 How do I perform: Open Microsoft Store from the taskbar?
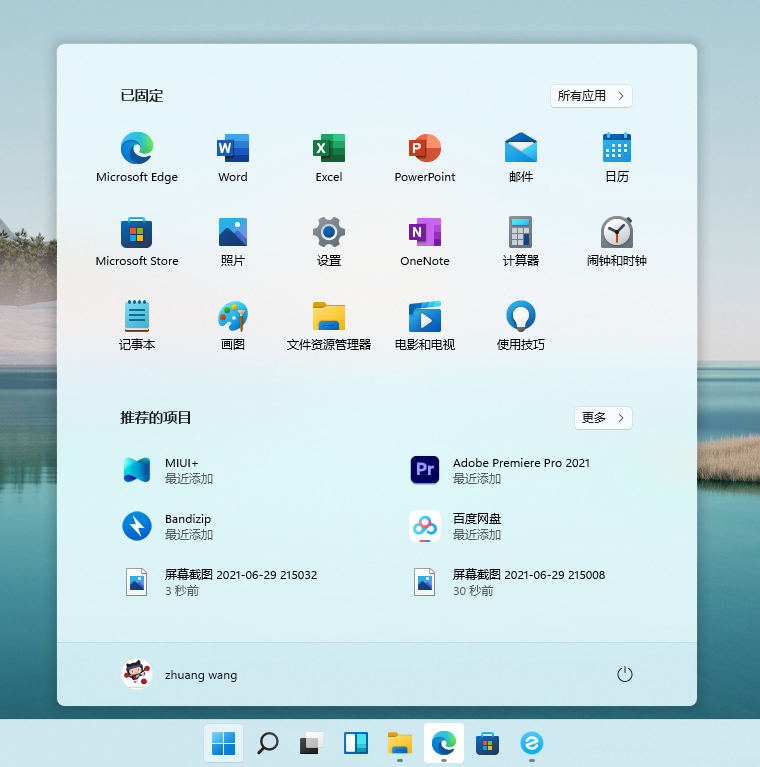pyautogui.click(x=488, y=743)
